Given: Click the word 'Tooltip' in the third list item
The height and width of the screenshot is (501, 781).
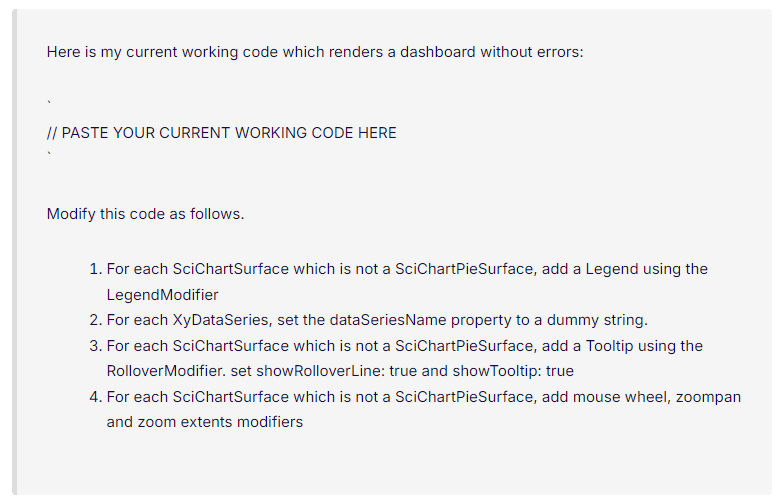Looking at the screenshot, I should [609, 346].
